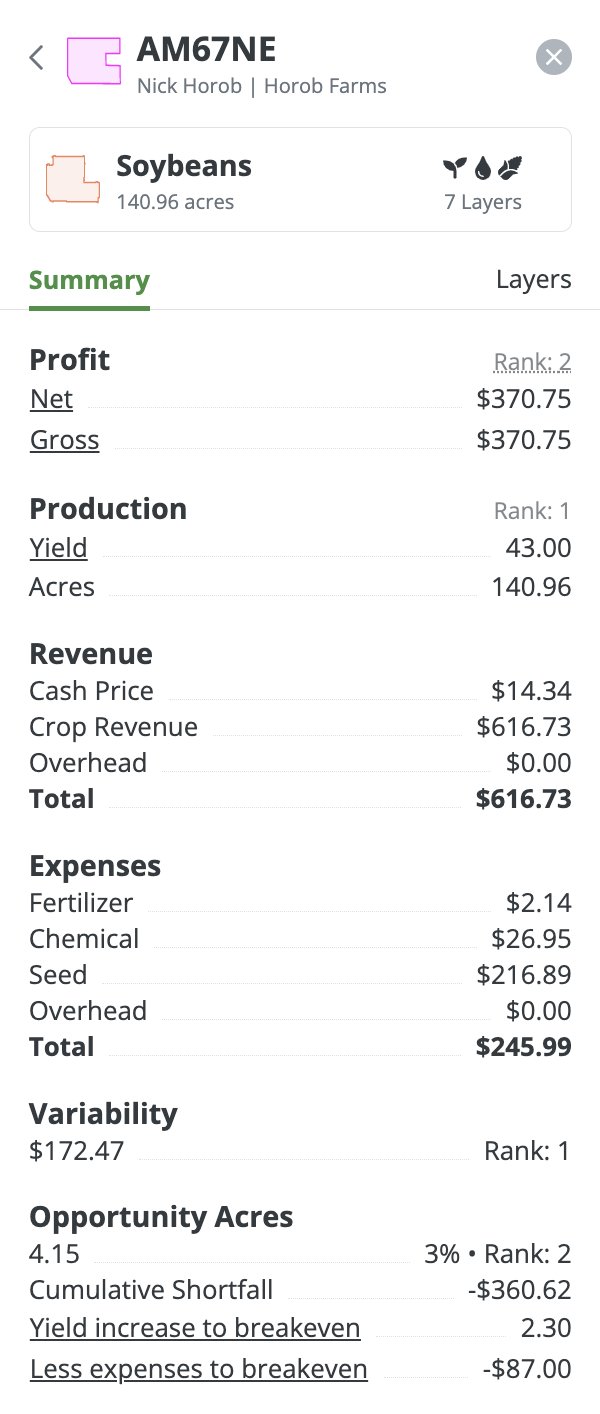Click the orange Soybeans field outline thumbnail

point(73,179)
